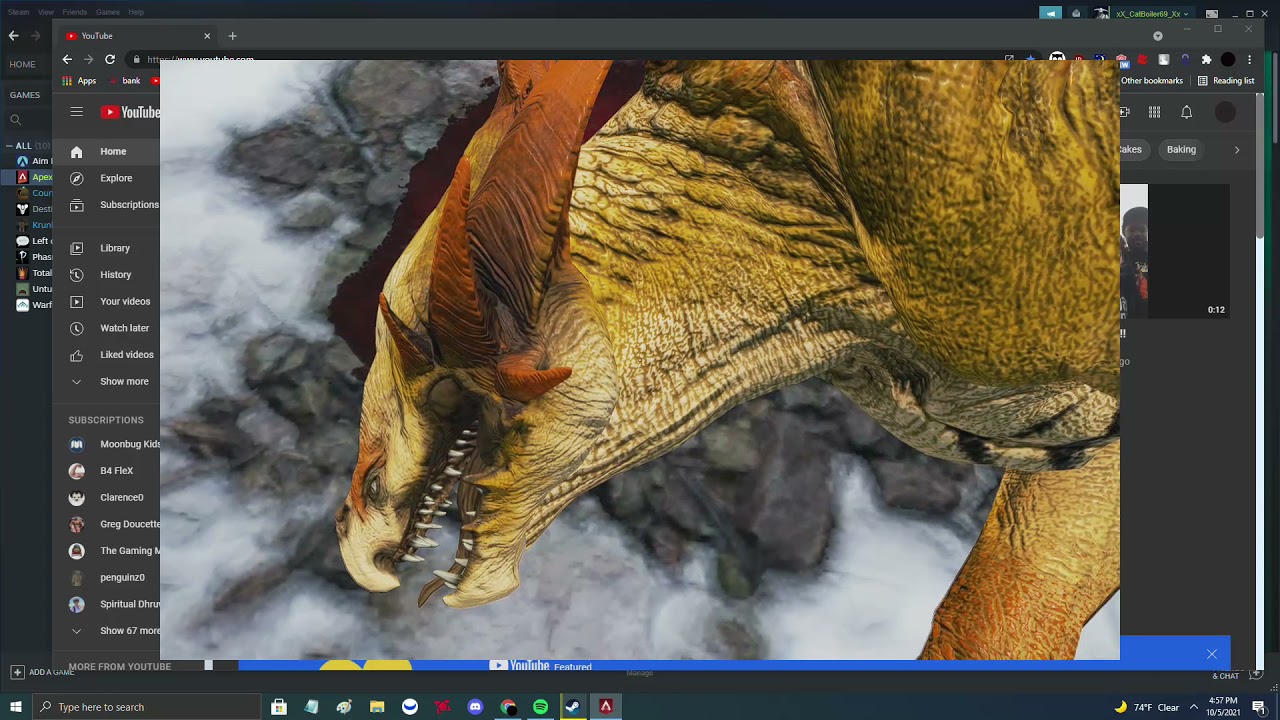Open a new browser tab
1280x720 pixels.
point(232,36)
